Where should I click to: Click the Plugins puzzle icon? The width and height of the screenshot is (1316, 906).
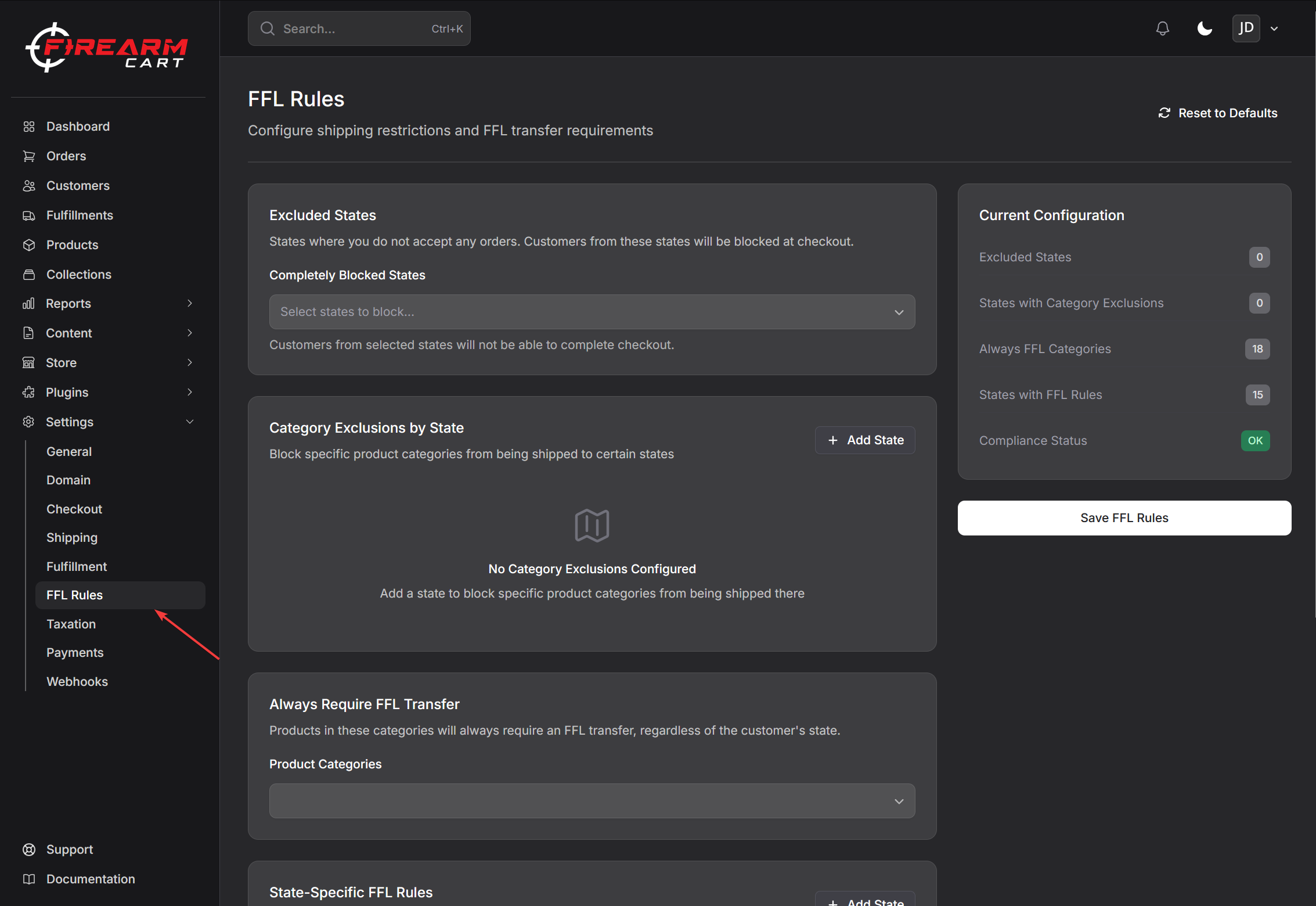[x=29, y=393]
